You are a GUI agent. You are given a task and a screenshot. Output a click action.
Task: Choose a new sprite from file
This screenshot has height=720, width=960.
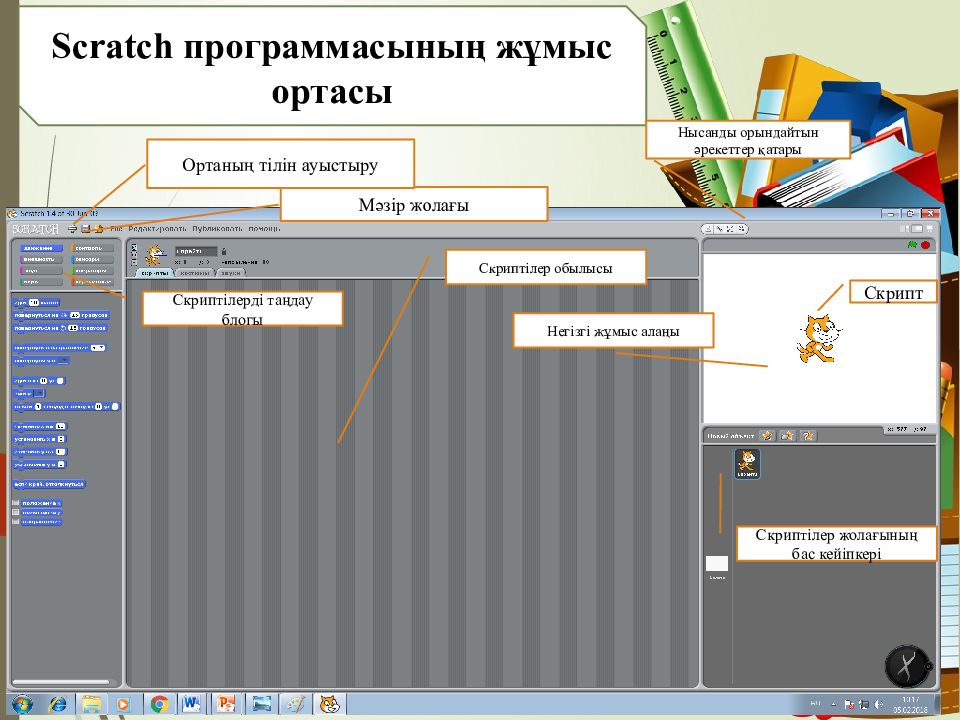[787, 436]
